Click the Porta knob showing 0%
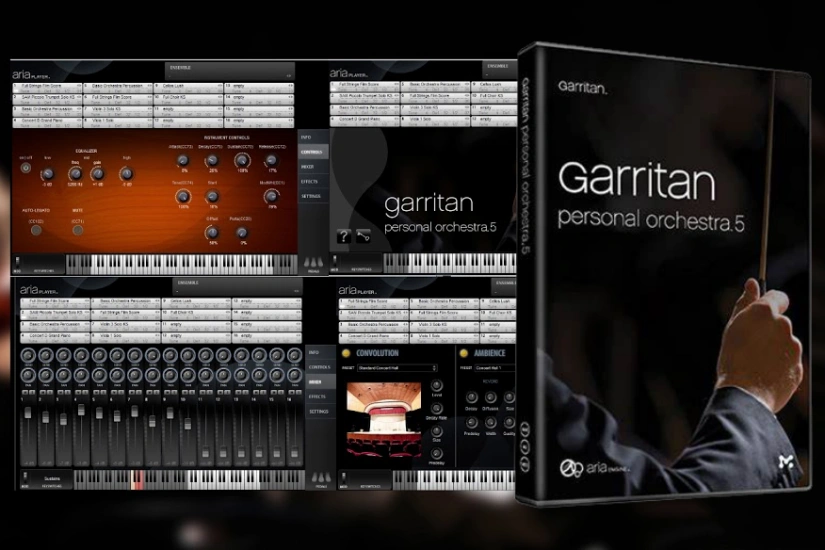The height and width of the screenshot is (550, 825). [x=242, y=232]
